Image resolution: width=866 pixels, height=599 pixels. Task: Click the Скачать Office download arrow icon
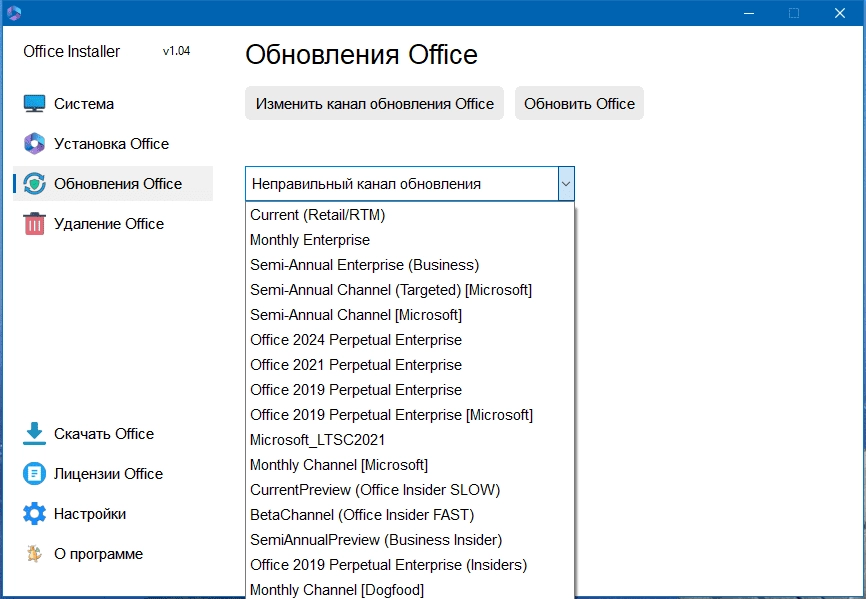[x=34, y=433]
